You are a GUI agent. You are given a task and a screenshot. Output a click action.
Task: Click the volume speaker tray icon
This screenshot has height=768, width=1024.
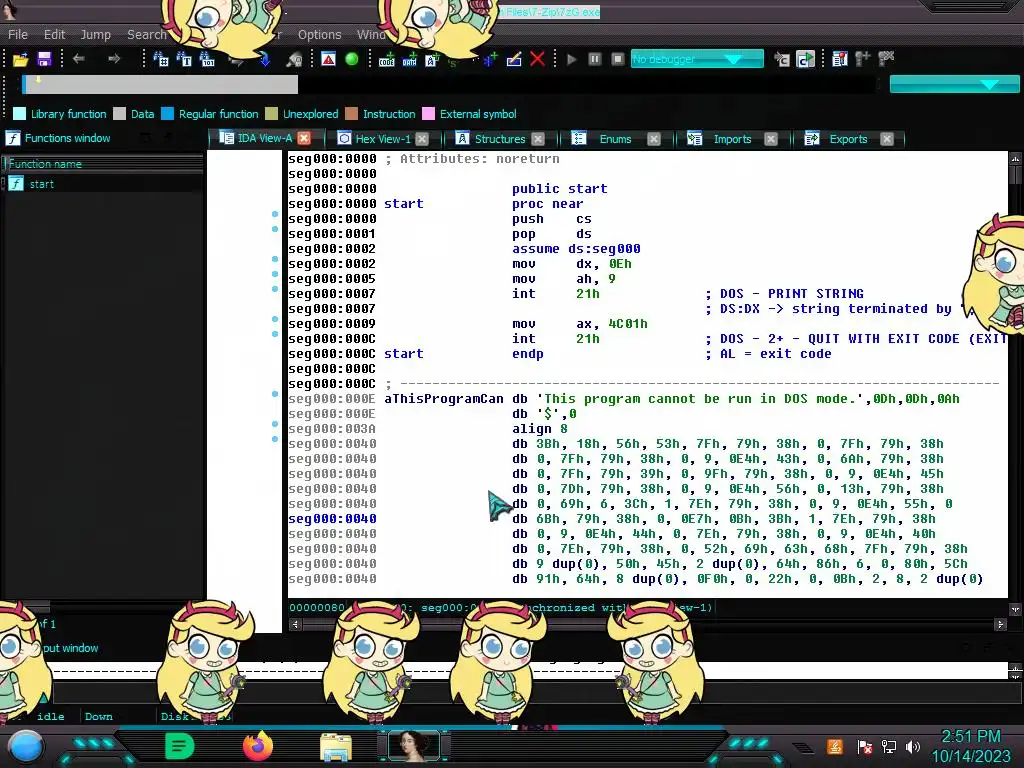tap(913, 746)
